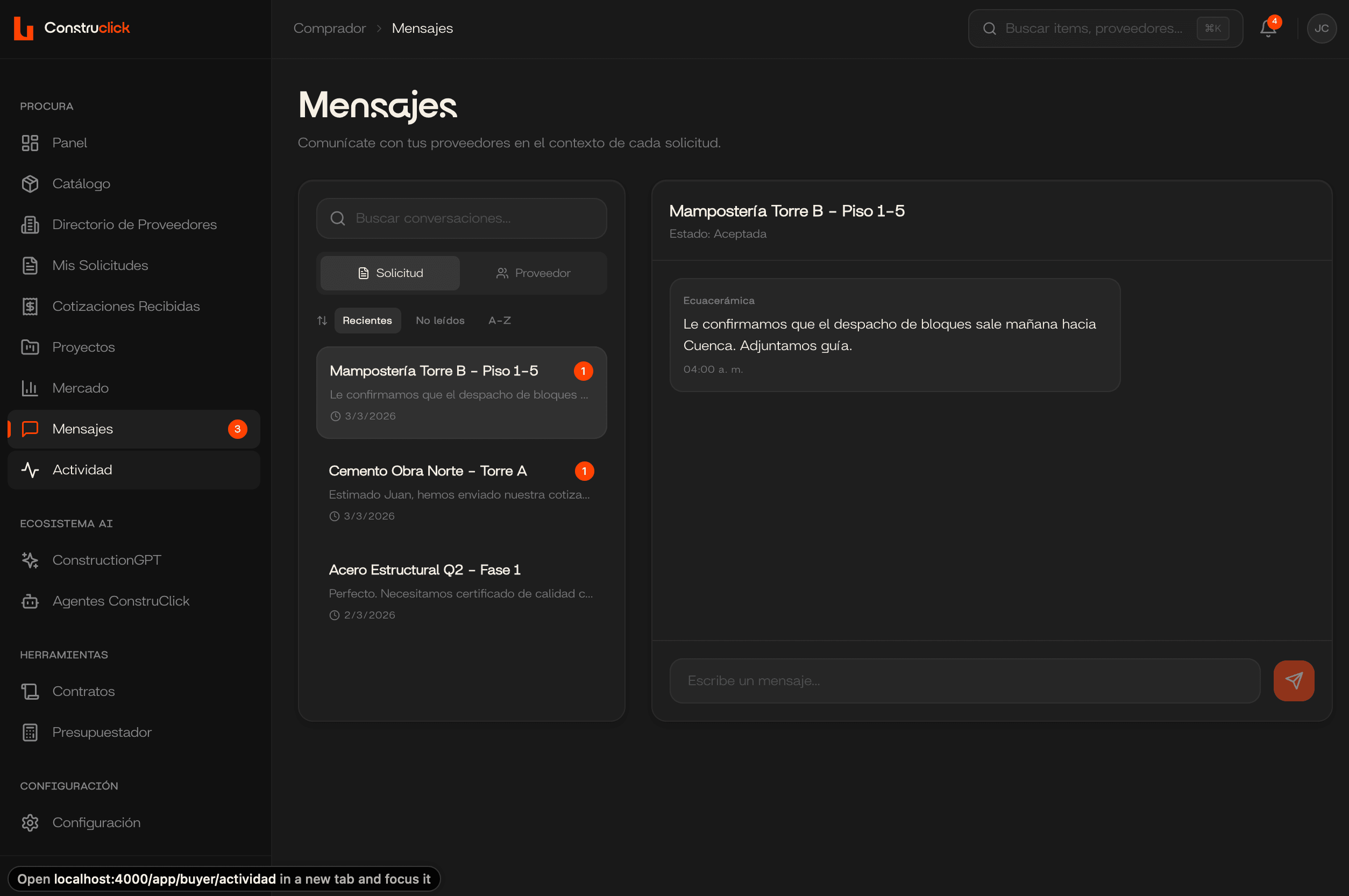
Task: Click the 04:00 a. m. timestamp
Action: click(713, 369)
